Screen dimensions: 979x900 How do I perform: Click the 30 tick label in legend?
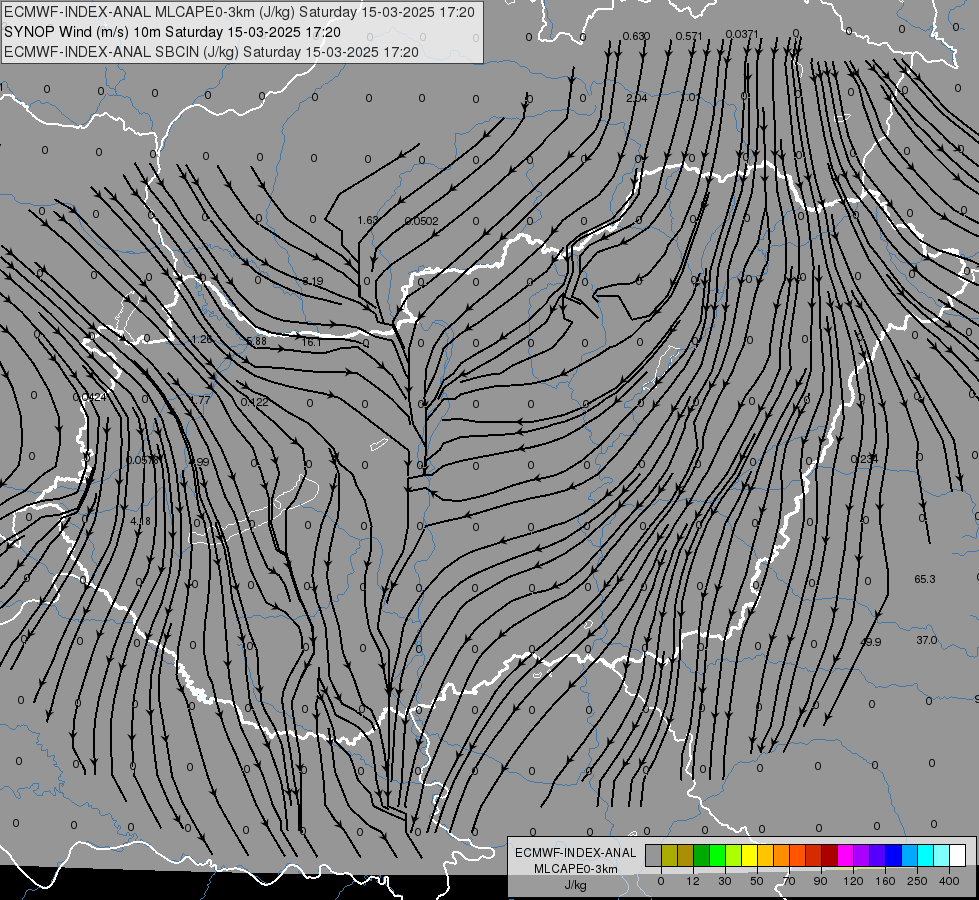pyautogui.click(x=725, y=881)
